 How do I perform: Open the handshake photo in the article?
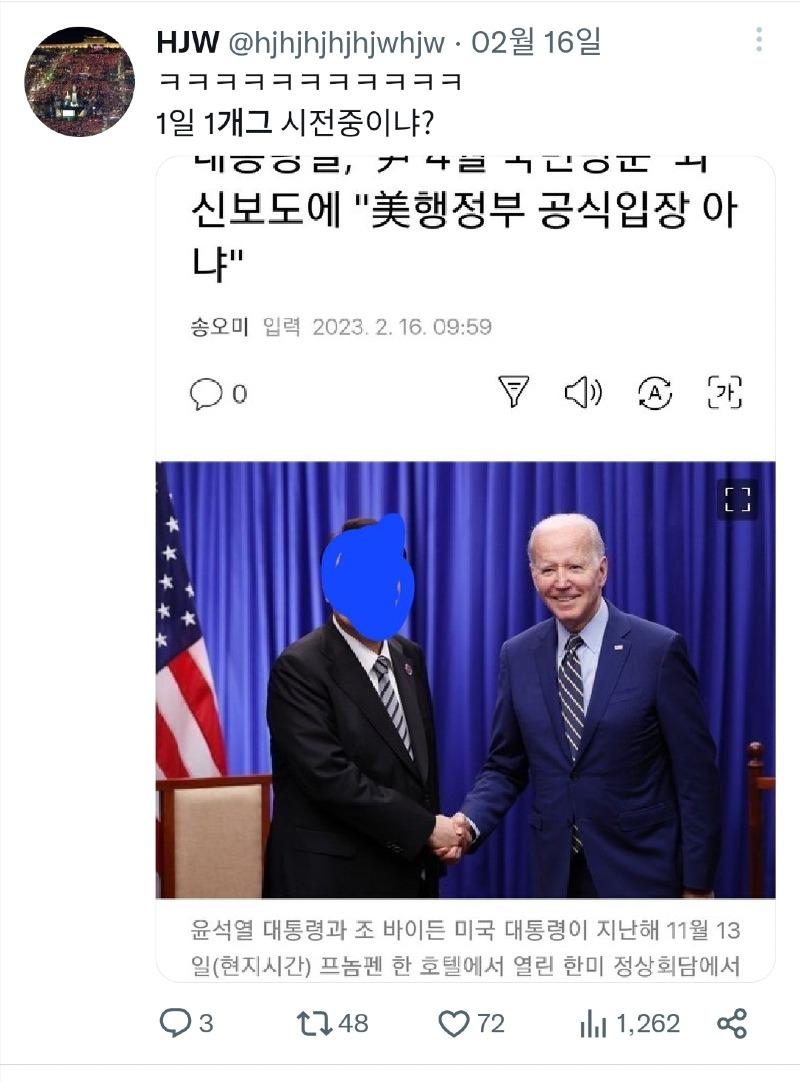465,680
